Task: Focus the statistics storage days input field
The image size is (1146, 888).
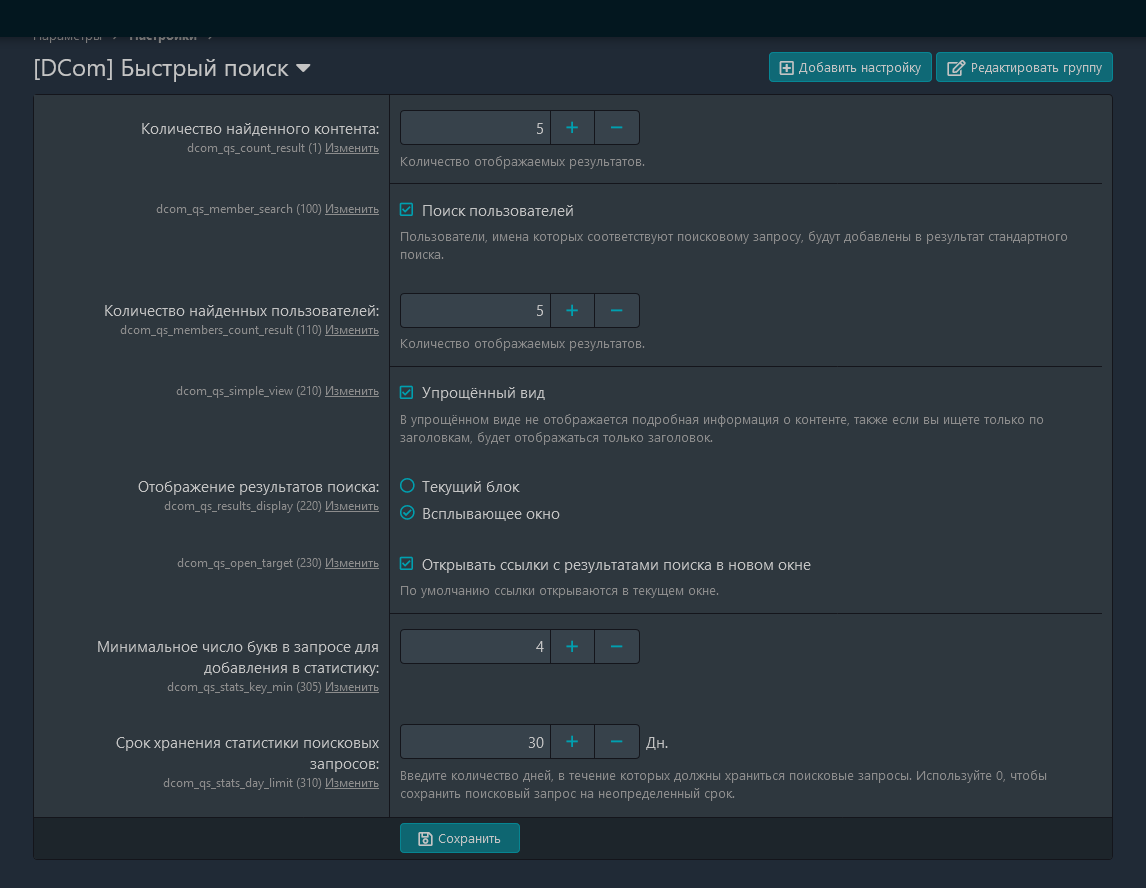Action: click(x=476, y=742)
